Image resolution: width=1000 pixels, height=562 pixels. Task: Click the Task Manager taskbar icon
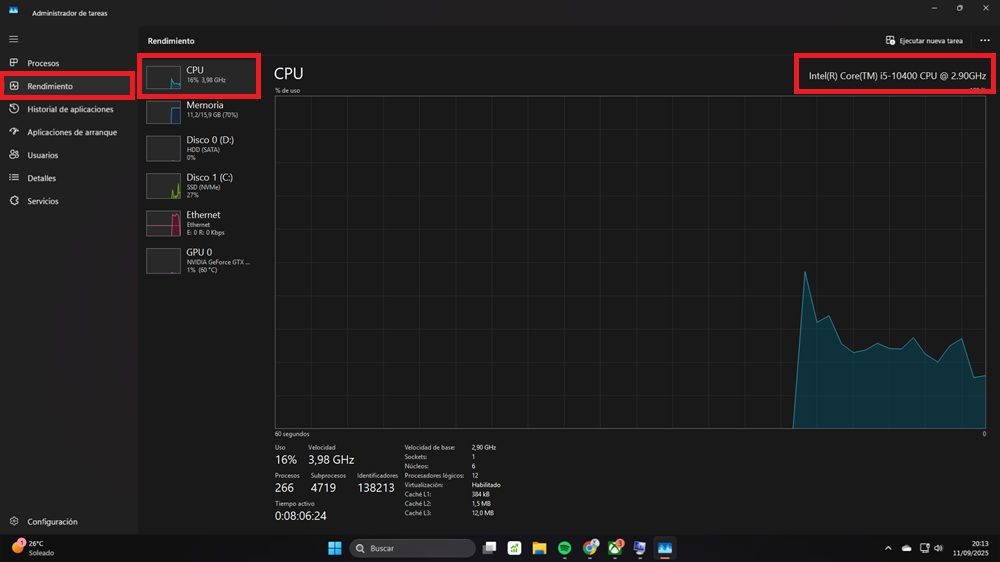click(665, 548)
